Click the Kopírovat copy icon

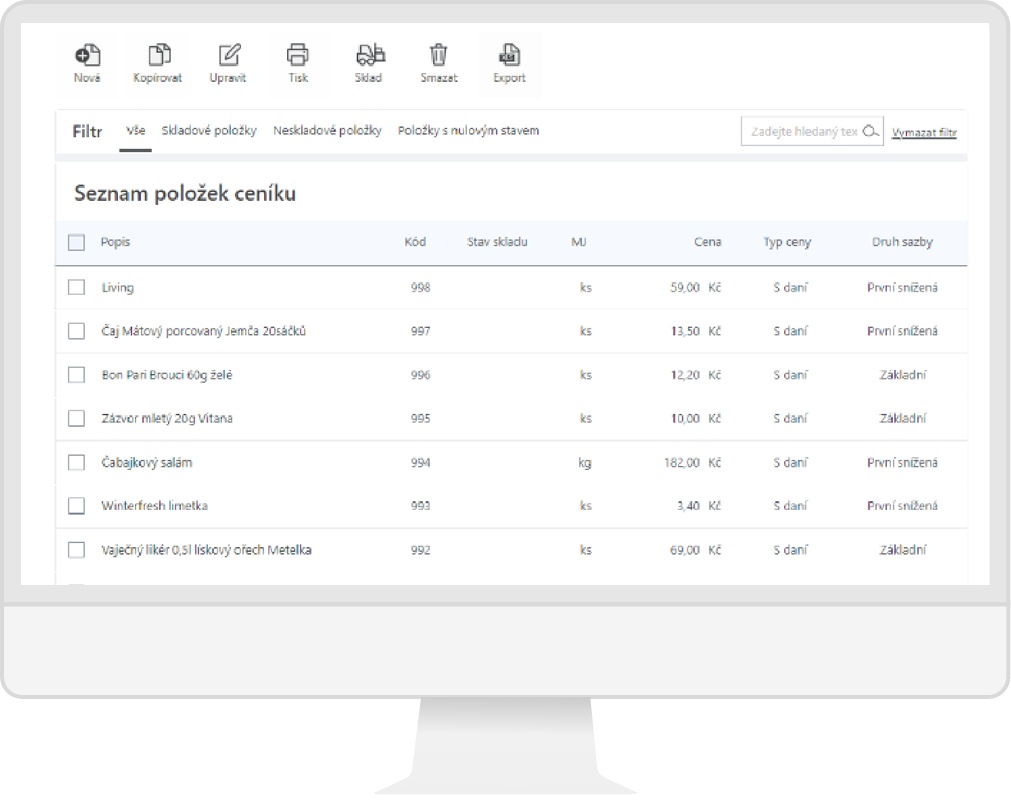[x=158, y=56]
